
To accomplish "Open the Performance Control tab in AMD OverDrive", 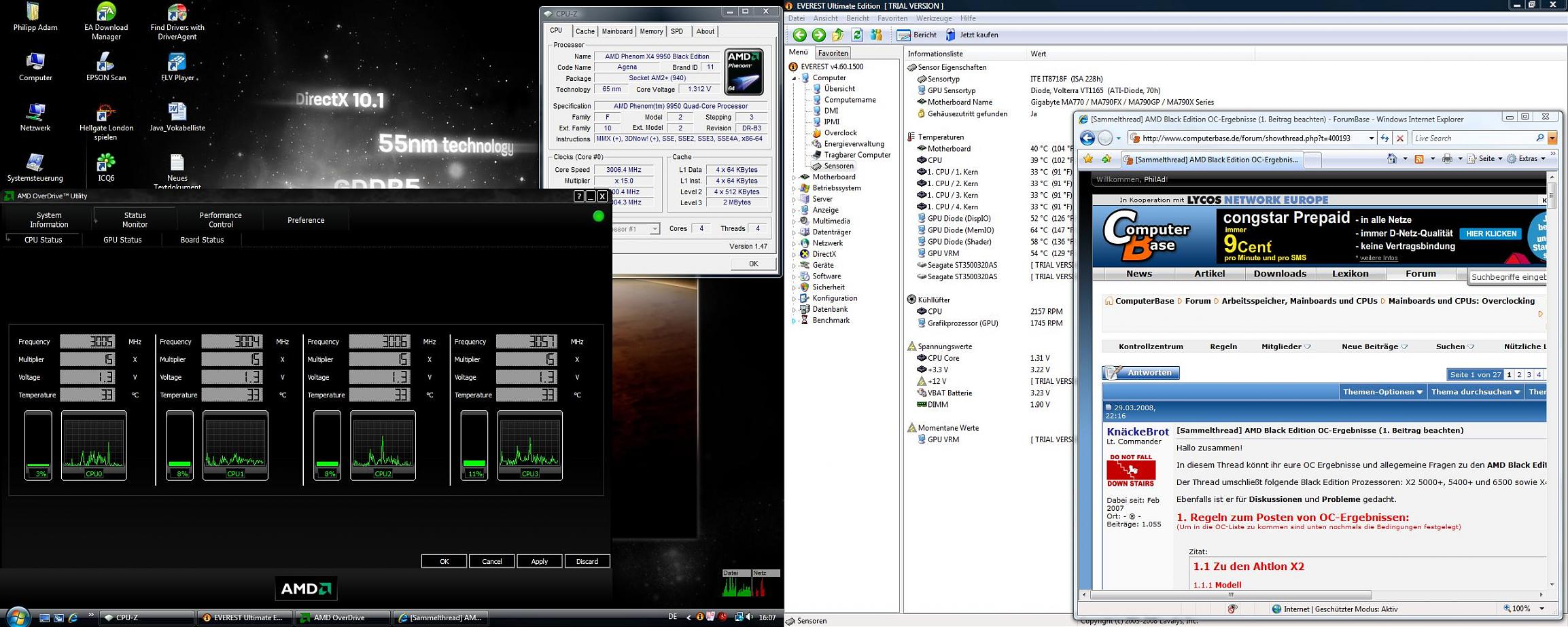I will (220, 219).
